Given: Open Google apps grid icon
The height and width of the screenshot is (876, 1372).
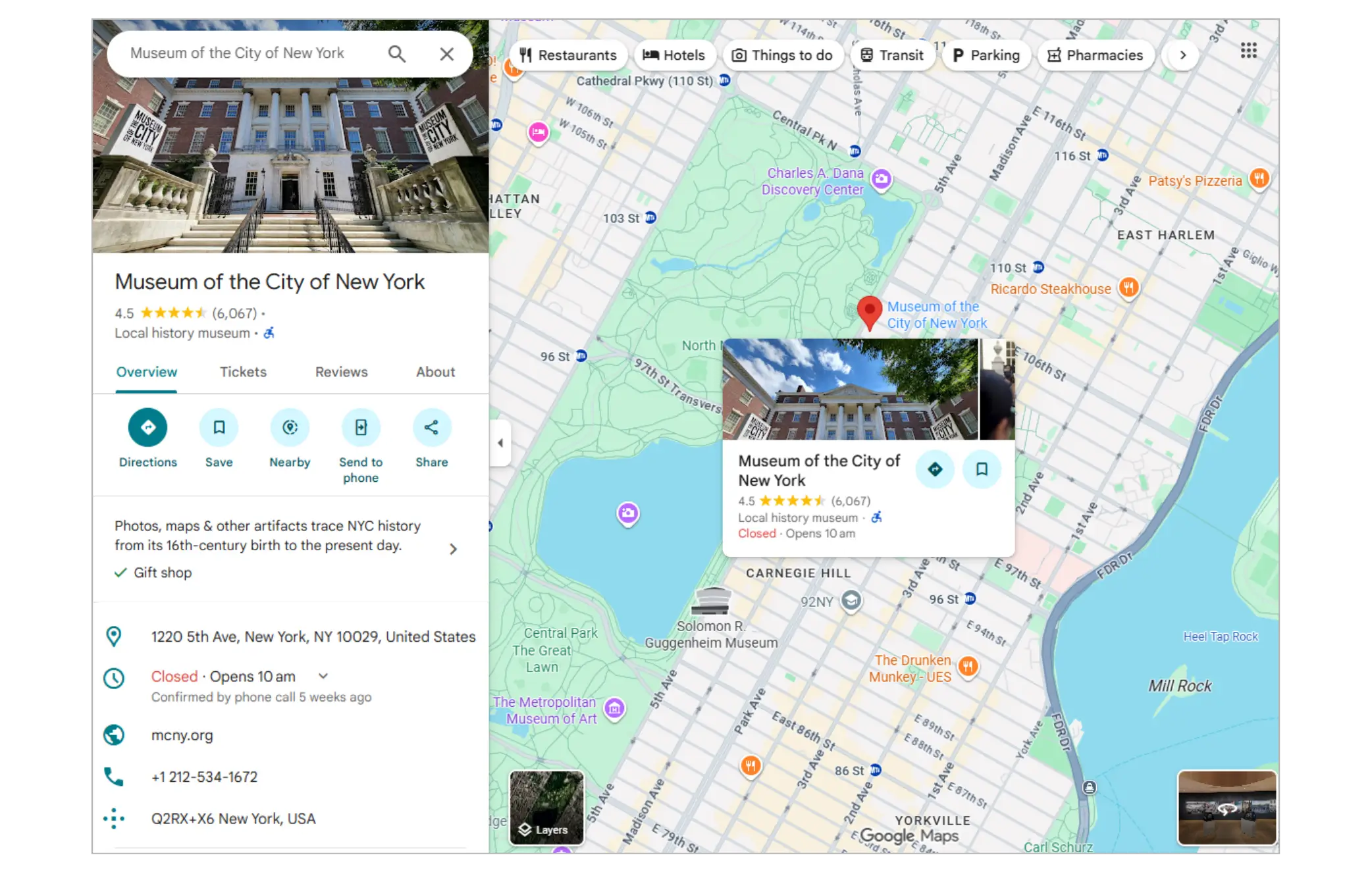Looking at the screenshot, I should coord(1248,51).
